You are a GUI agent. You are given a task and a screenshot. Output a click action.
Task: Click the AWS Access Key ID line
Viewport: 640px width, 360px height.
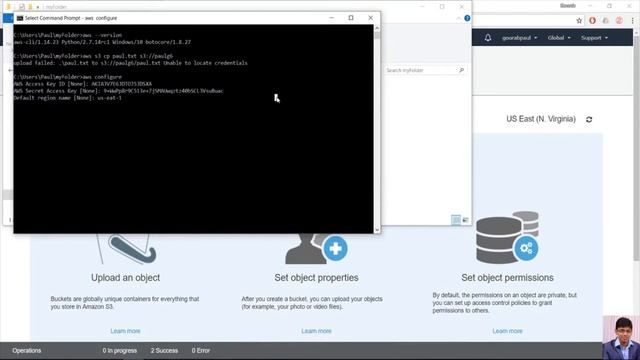tap(83, 84)
